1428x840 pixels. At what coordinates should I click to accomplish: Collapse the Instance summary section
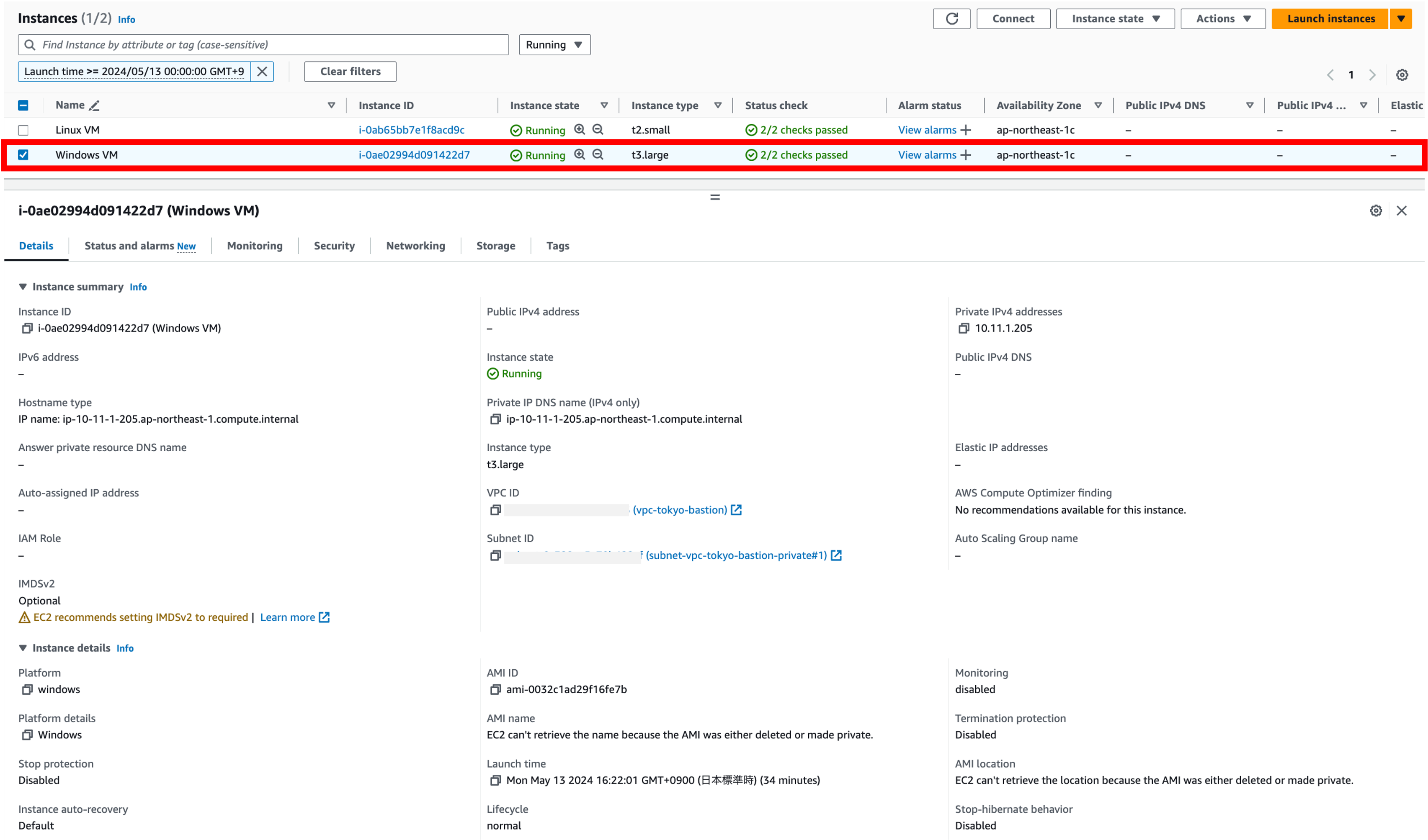23,287
